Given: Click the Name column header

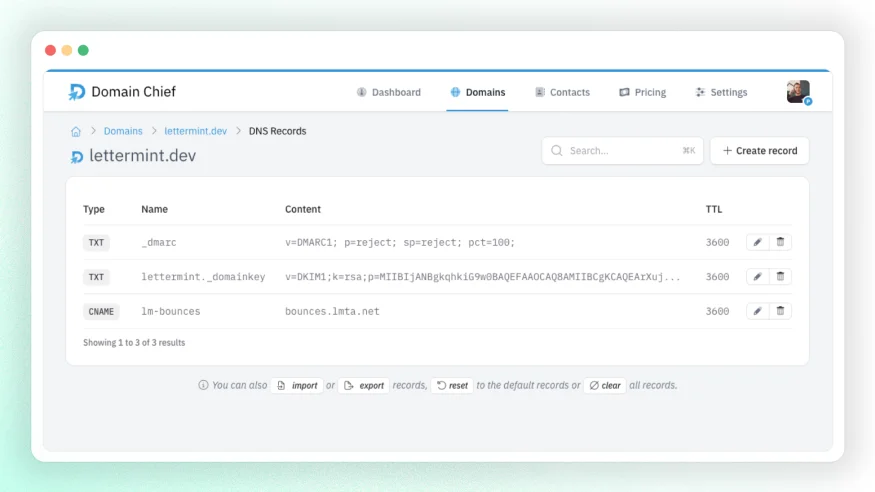Looking at the screenshot, I should coord(154,209).
